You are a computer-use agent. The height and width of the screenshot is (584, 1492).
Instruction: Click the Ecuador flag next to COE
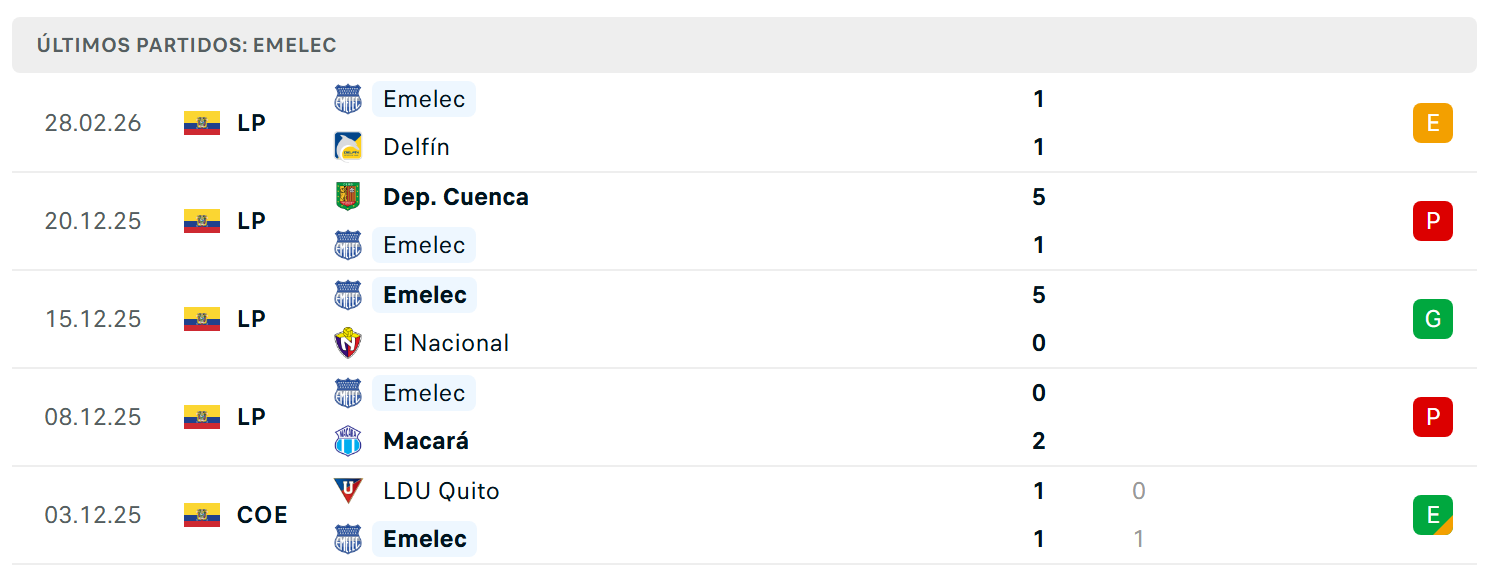202,515
